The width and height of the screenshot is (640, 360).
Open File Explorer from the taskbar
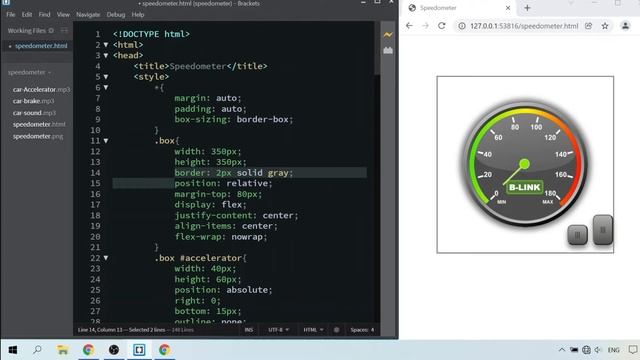pyautogui.click(x=63, y=350)
